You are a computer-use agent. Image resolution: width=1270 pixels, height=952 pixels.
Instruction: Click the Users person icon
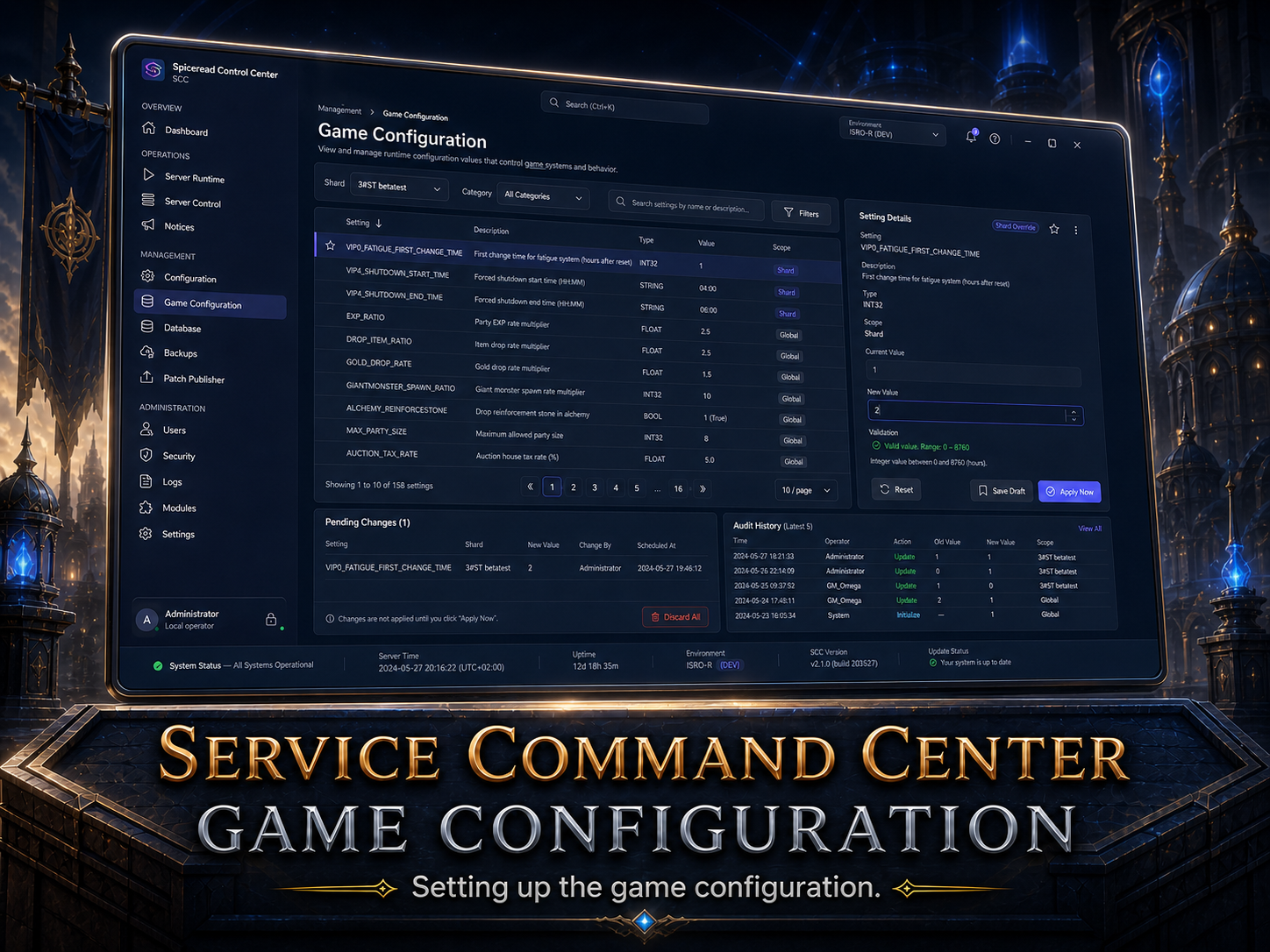tap(146, 429)
